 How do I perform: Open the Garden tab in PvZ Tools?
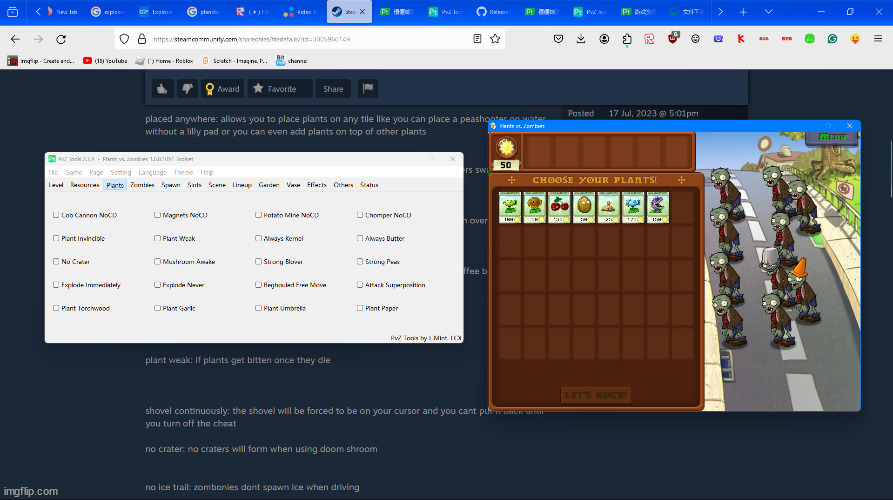pos(268,185)
